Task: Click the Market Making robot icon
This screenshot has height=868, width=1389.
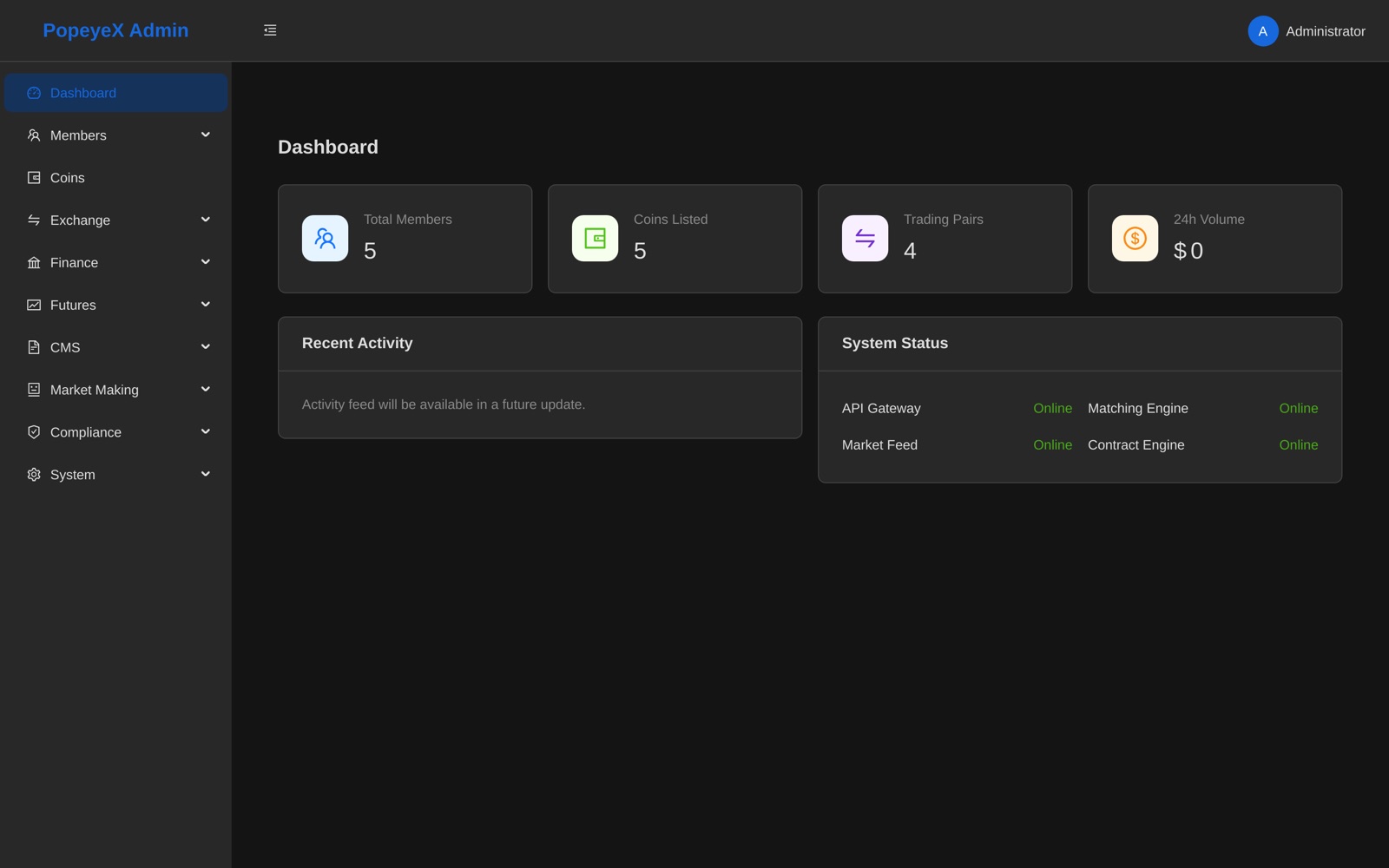Action: [34, 390]
